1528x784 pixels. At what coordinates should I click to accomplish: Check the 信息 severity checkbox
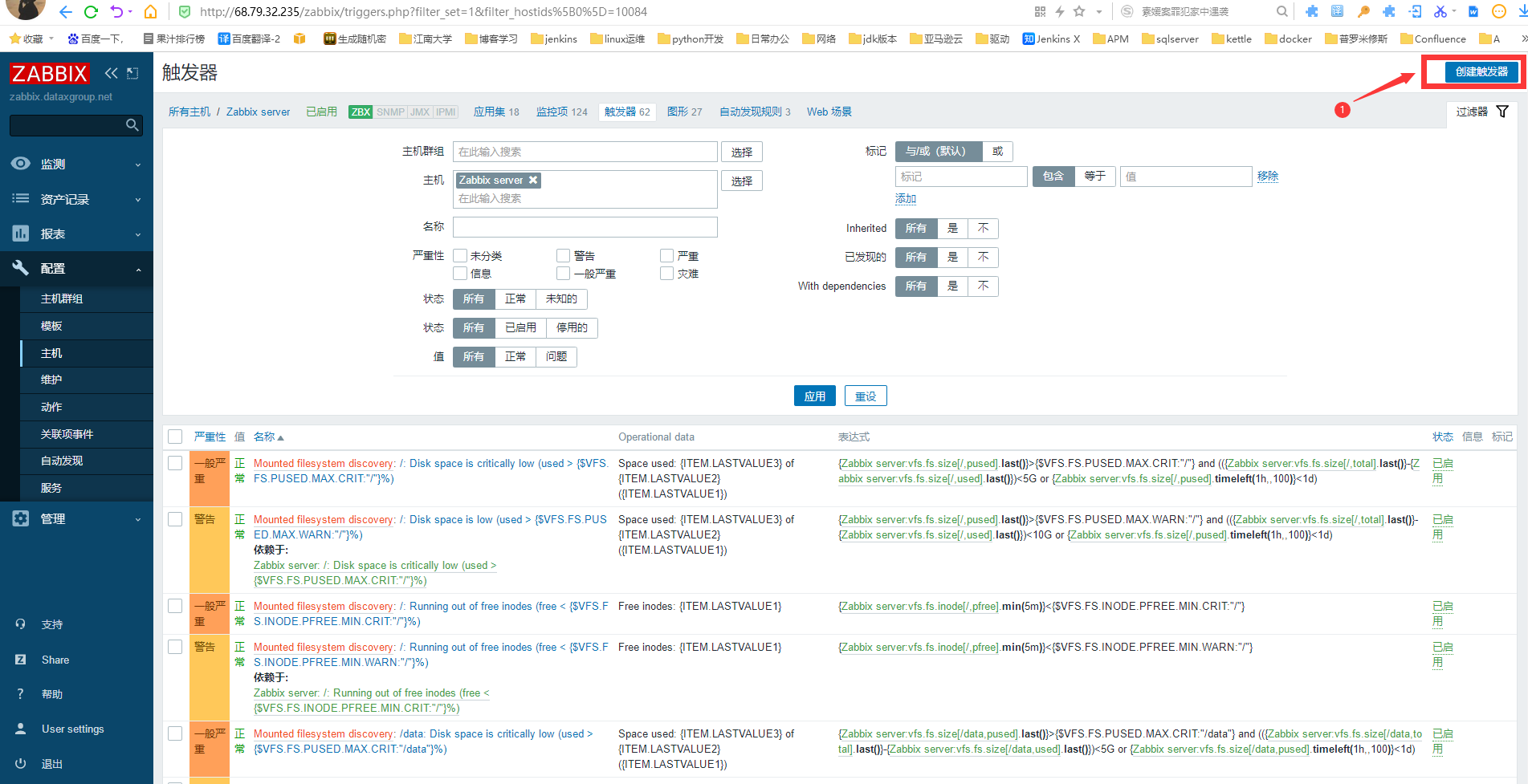460,274
